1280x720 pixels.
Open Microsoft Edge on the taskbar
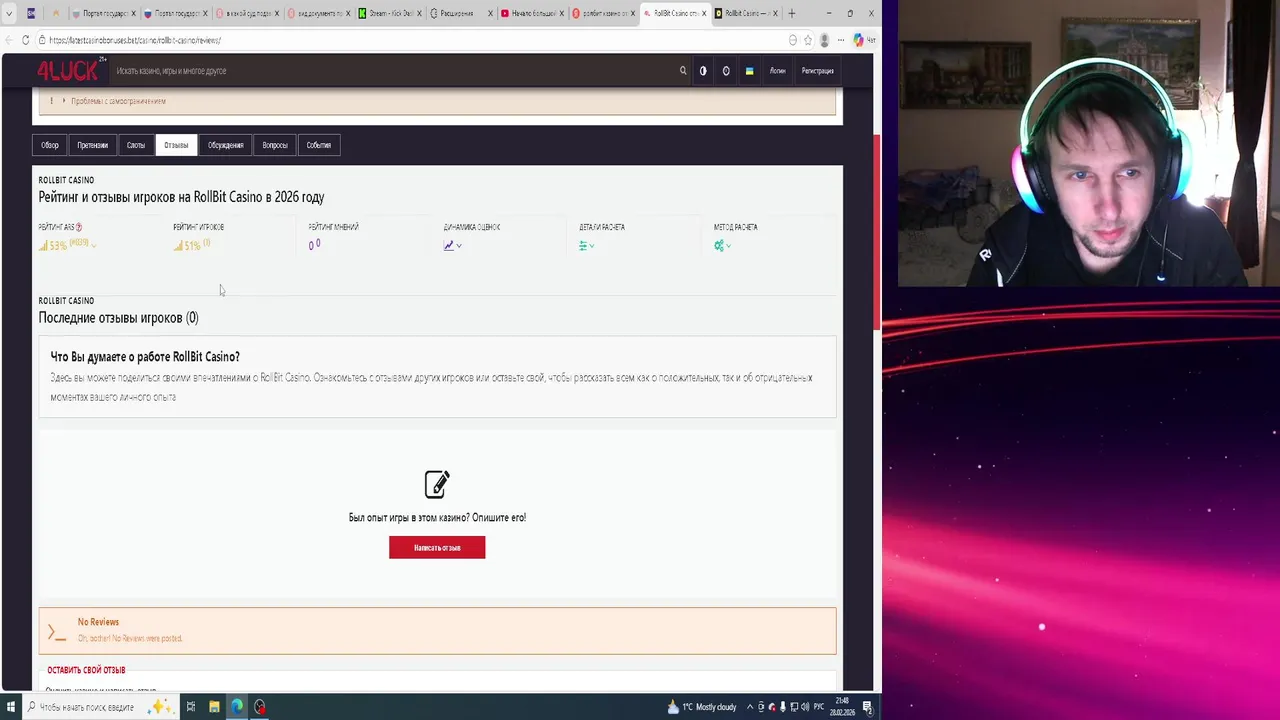[x=237, y=707]
